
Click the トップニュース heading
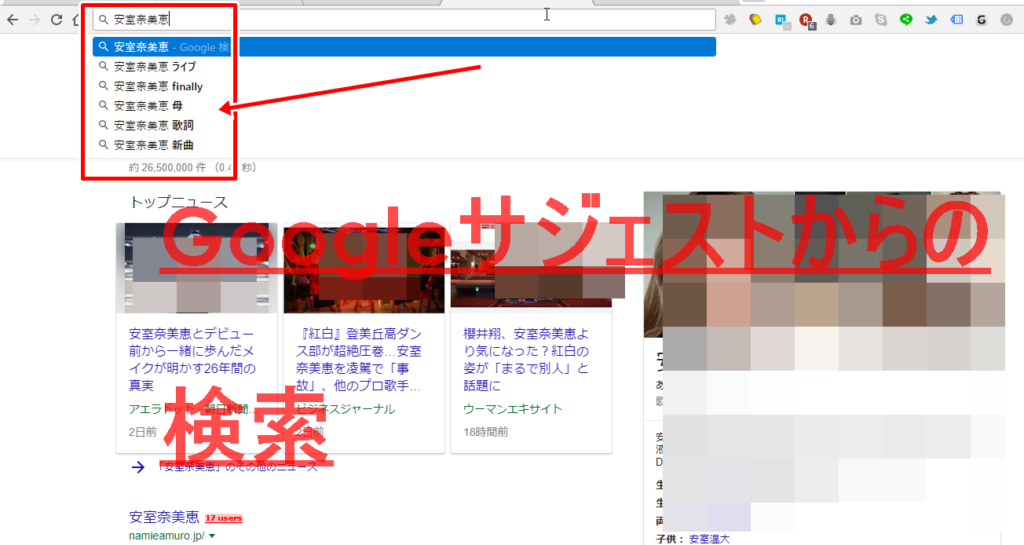179,202
